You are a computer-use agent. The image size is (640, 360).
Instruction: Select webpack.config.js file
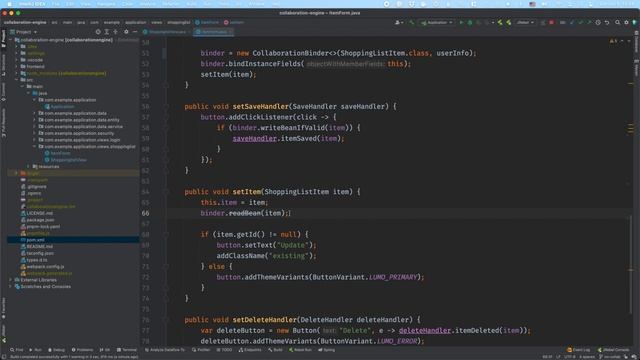click(x=42, y=267)
